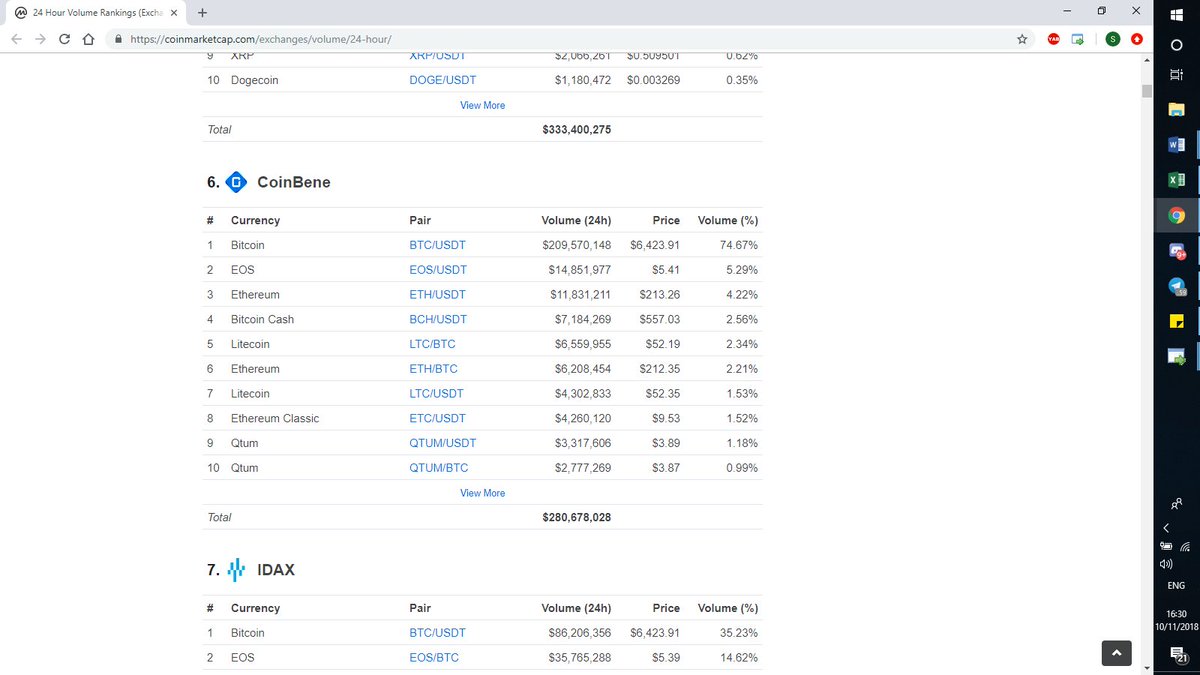Viewport: 1200px width, 675px height.
Task: Click View More under CoinBene table
Action: pyautogui.click(x=483, y=493)
